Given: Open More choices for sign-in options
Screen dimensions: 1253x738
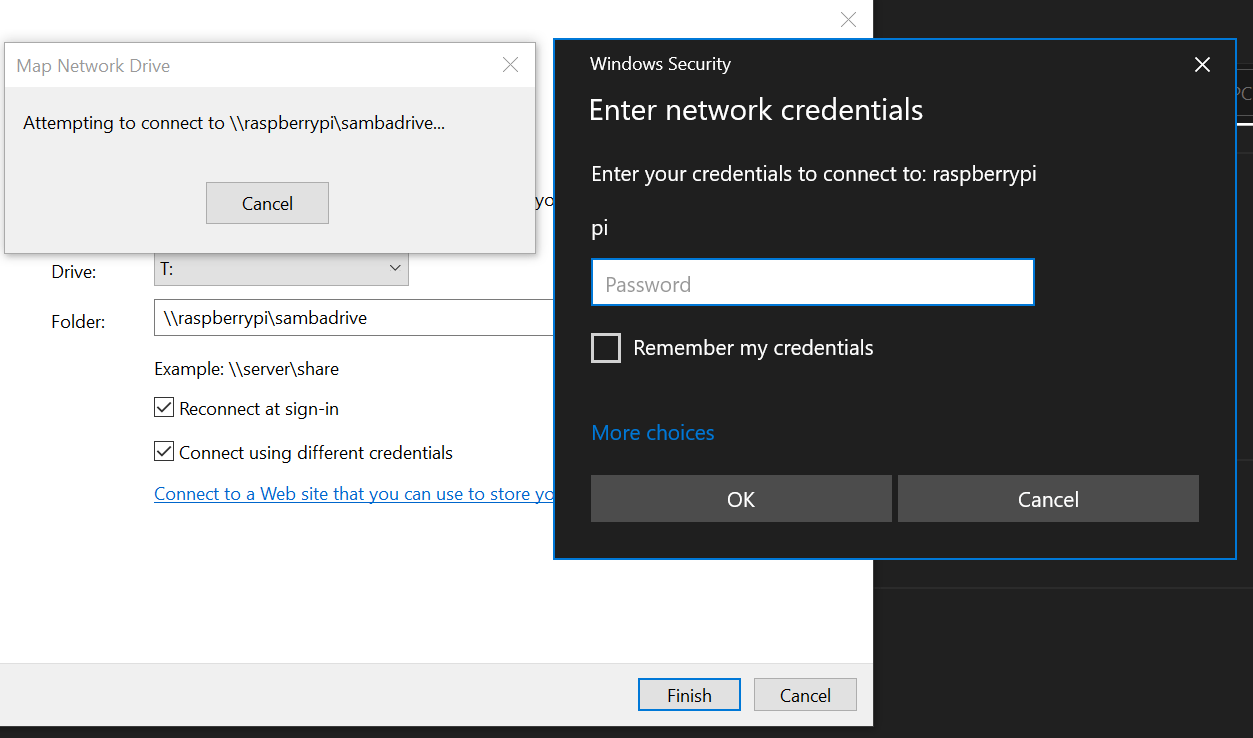Looking at the screenshot, I should 652,432.
